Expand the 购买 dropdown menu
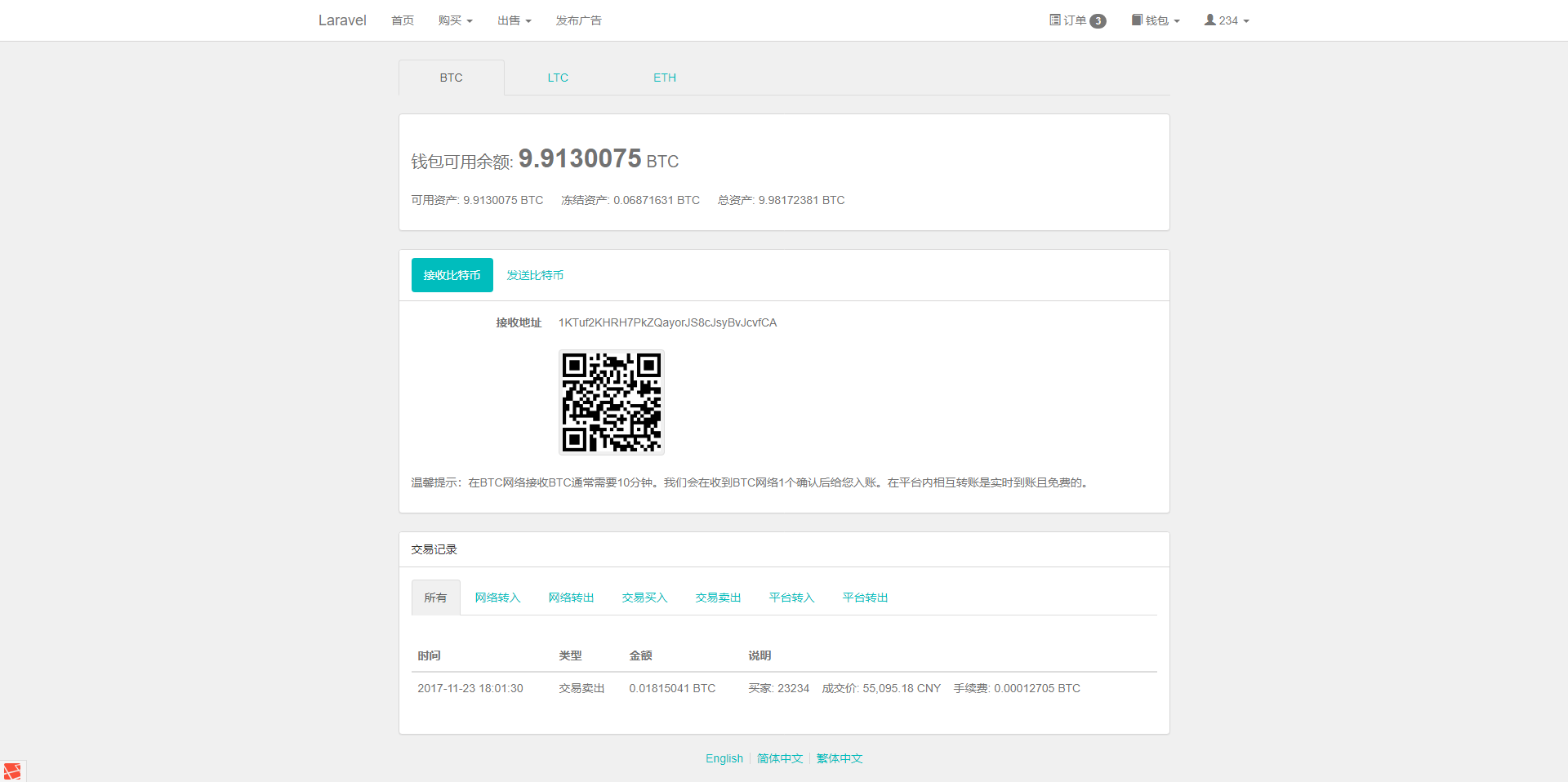The image size is (1568, 782). pos(456,20)
